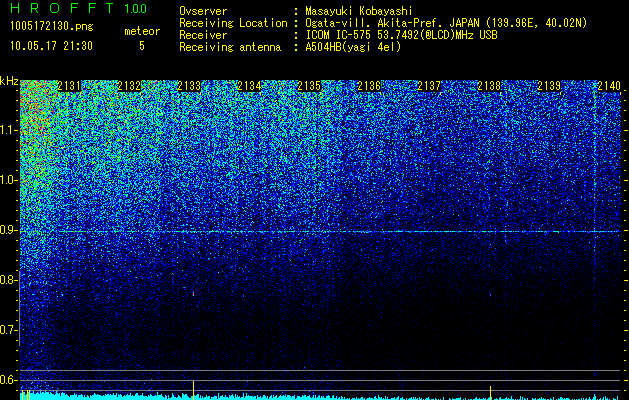Image resolution: width=629 pixels, height=400 pixels.
Task: Click the 0.8 kHz axis label
Action: pos(9,280)
